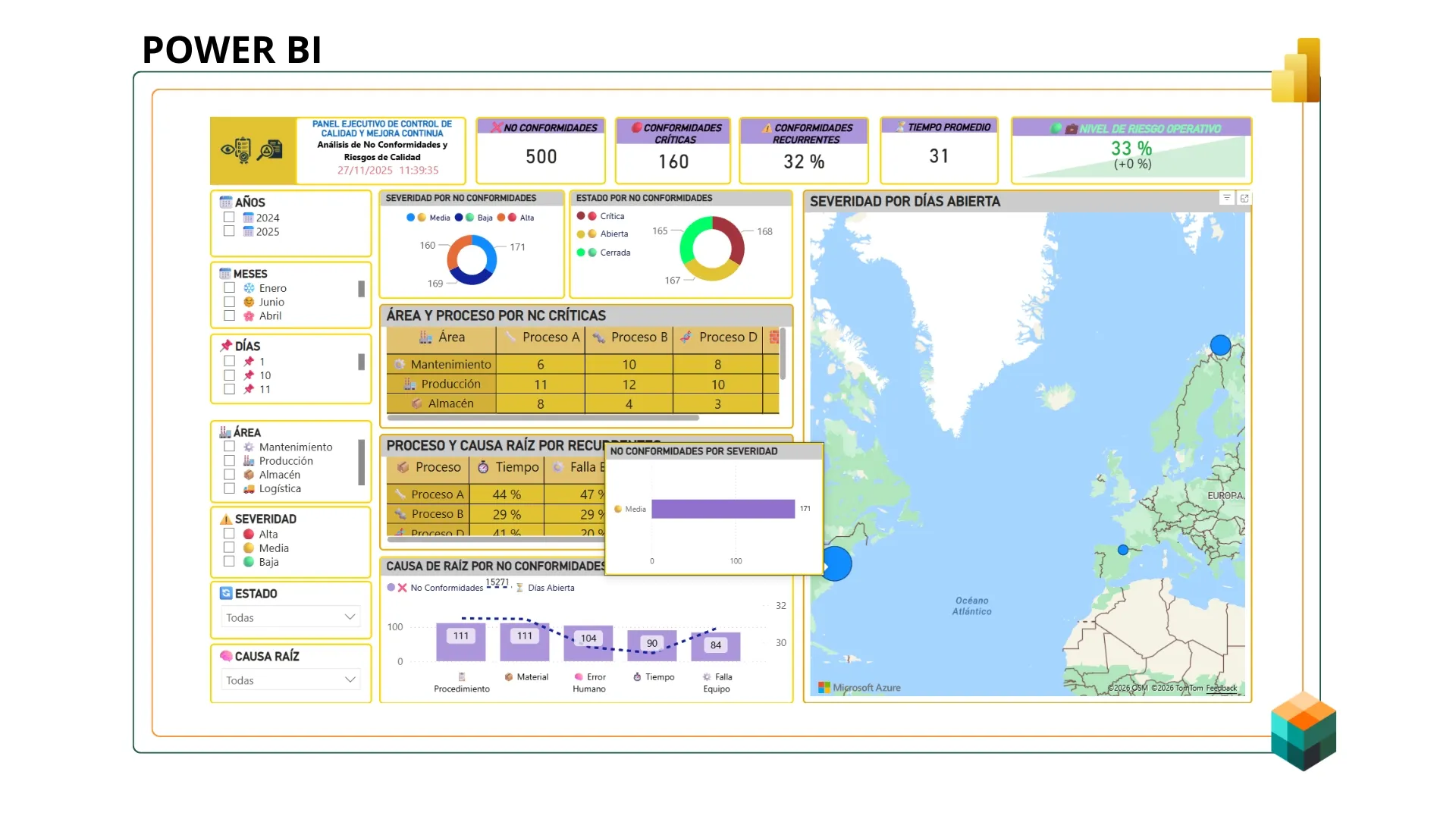This screenshot has width=1456, height=819.
Task: Click the brain icon beside CAUSA RAÍZ
Action: pos(226,656)
